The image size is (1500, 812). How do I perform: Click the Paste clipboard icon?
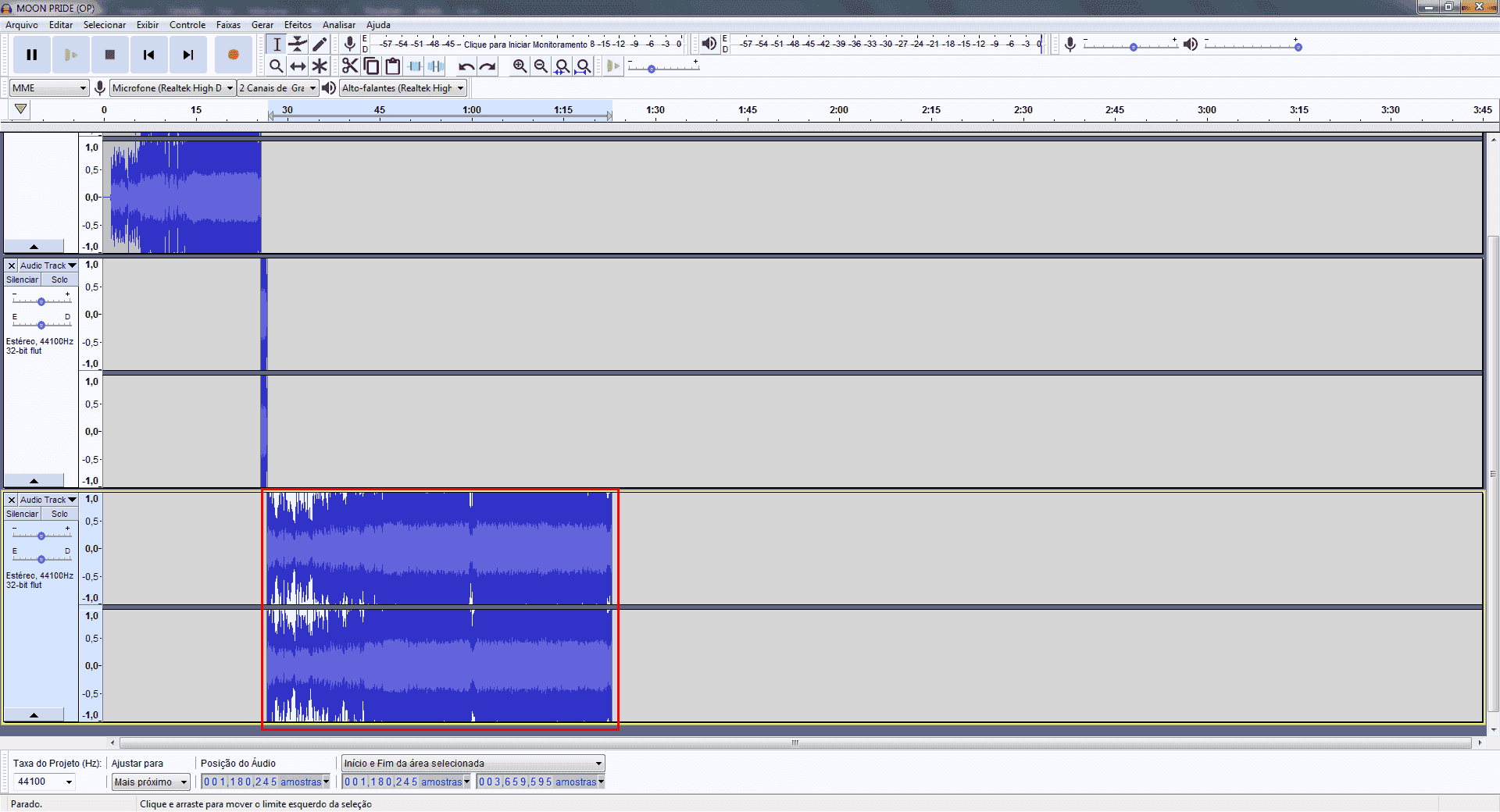[393, 66]
